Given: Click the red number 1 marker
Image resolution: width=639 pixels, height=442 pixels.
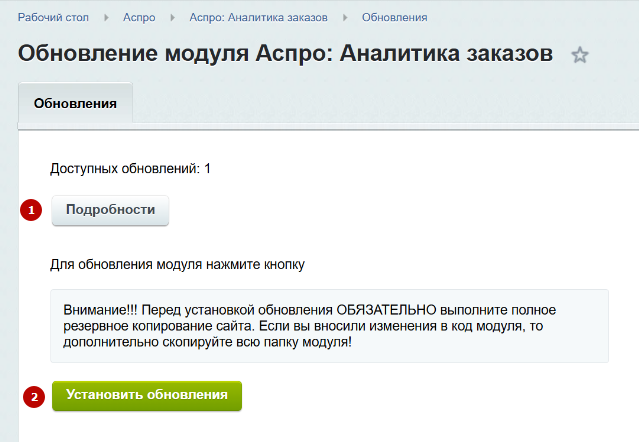Looking at the screenshot, I should pos(31,210).
